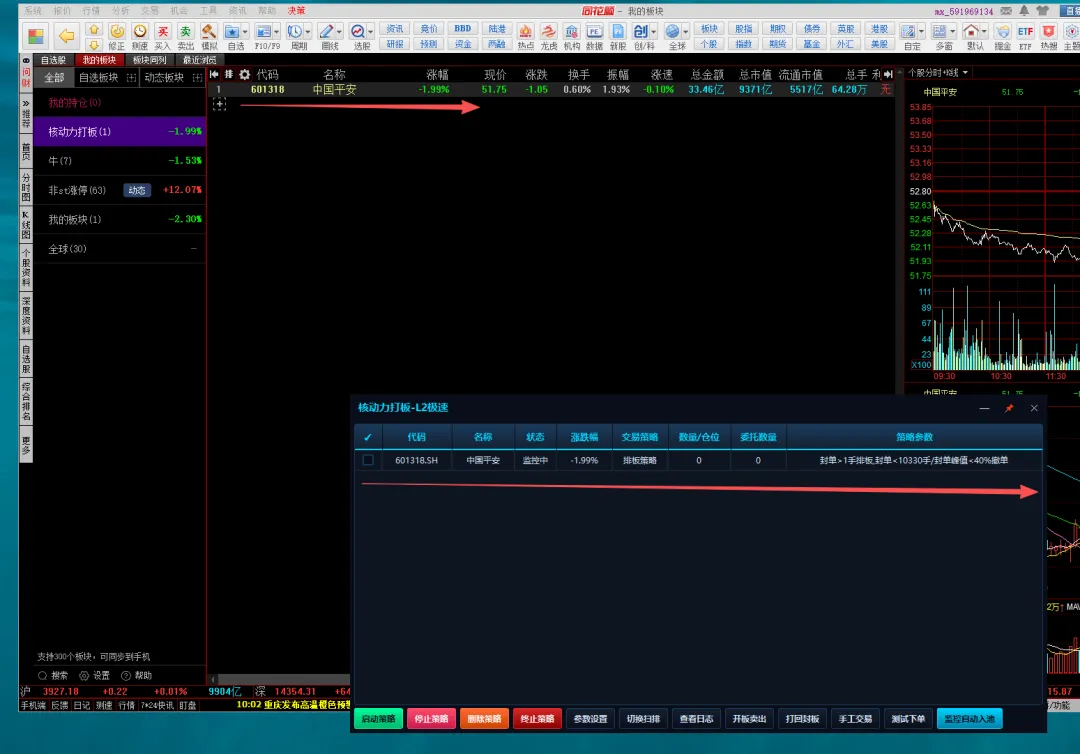Screen dimensions: 1080x754
Task: Click the 监控自动入池 button
Action: pos(969,719)
